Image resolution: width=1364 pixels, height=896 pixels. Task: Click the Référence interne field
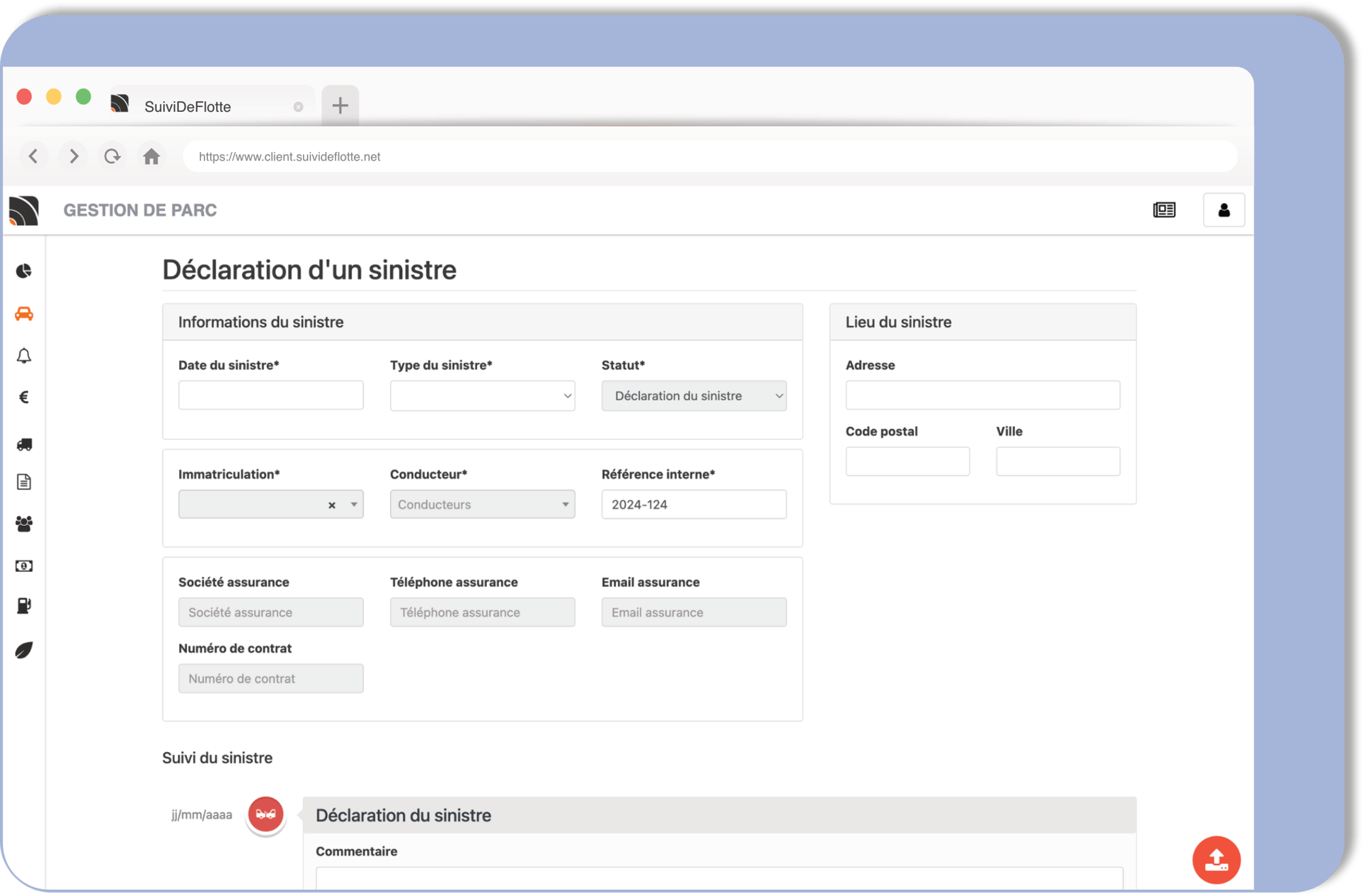point(694,505)
